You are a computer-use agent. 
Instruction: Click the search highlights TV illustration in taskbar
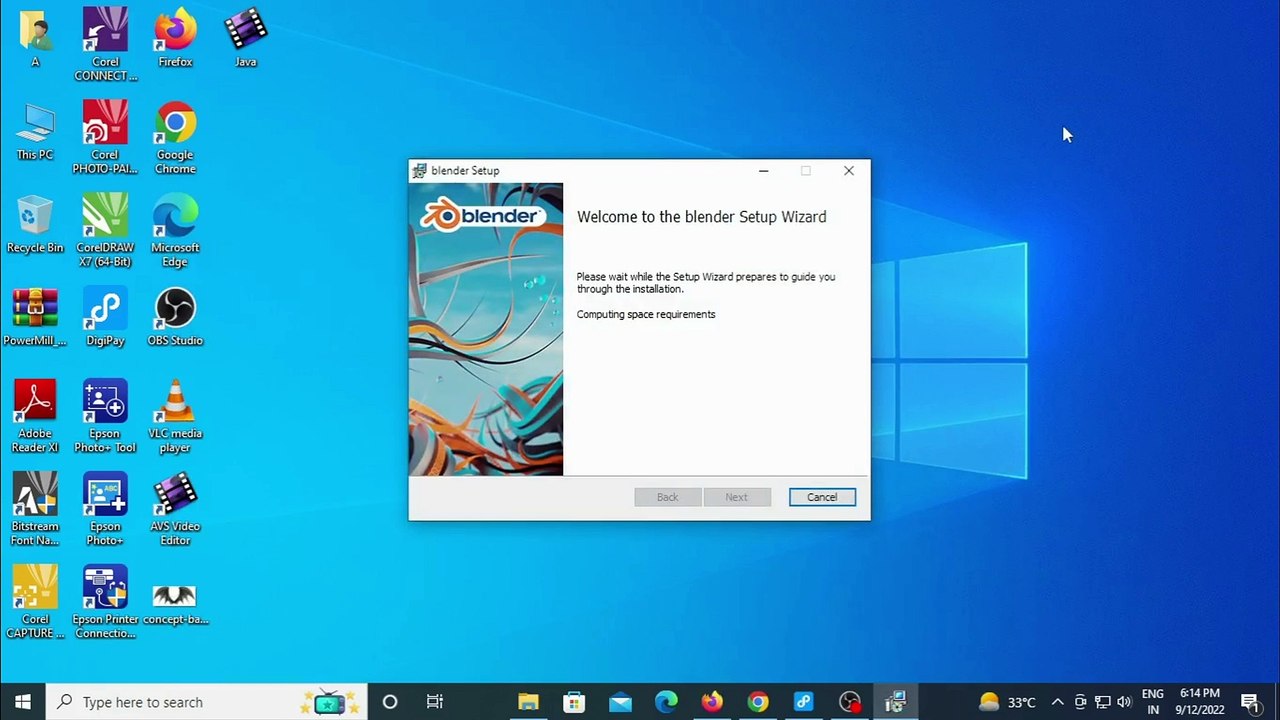click(329, 702)
